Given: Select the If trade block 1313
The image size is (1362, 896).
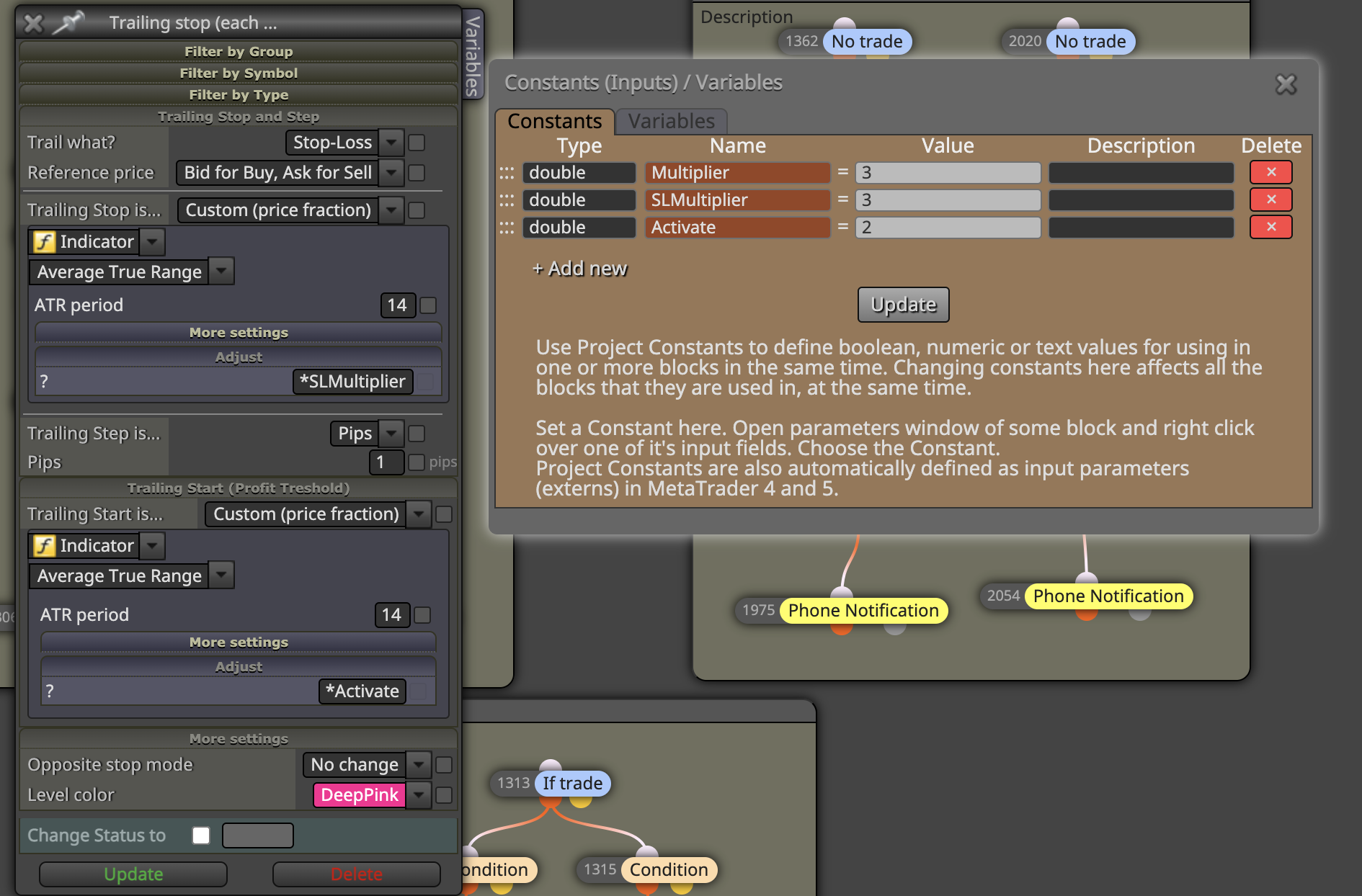Looking at the screenshot, I should (572, 783).
